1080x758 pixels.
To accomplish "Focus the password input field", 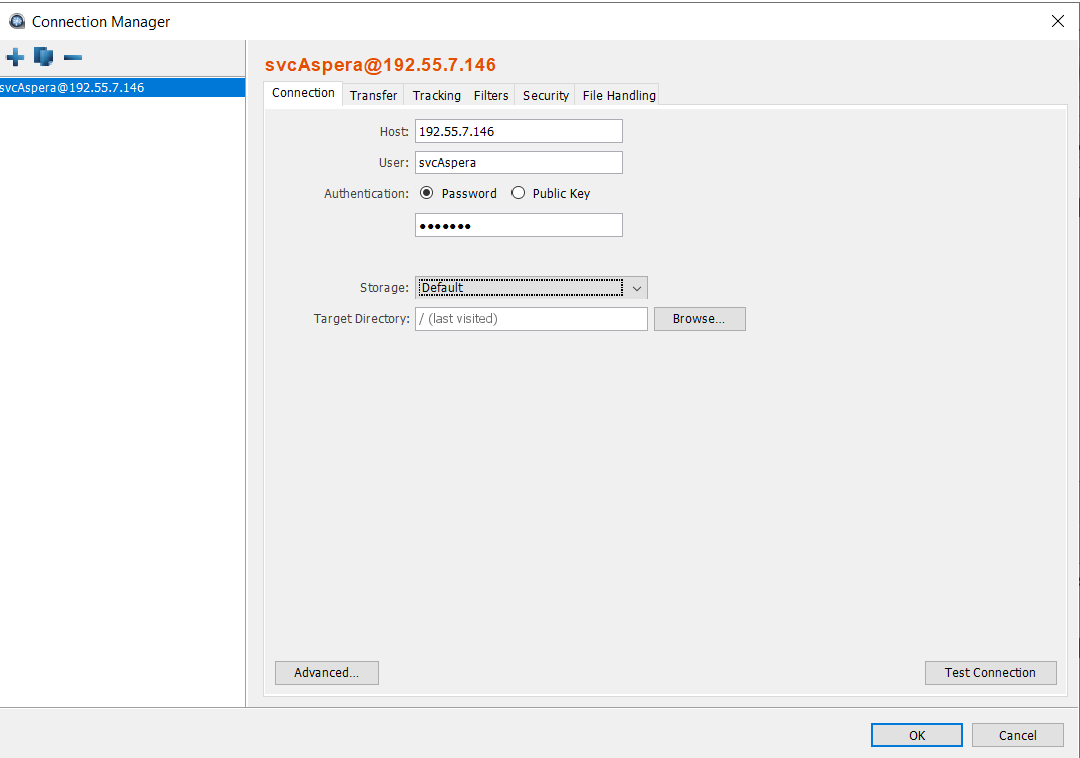I will (518, 225).
